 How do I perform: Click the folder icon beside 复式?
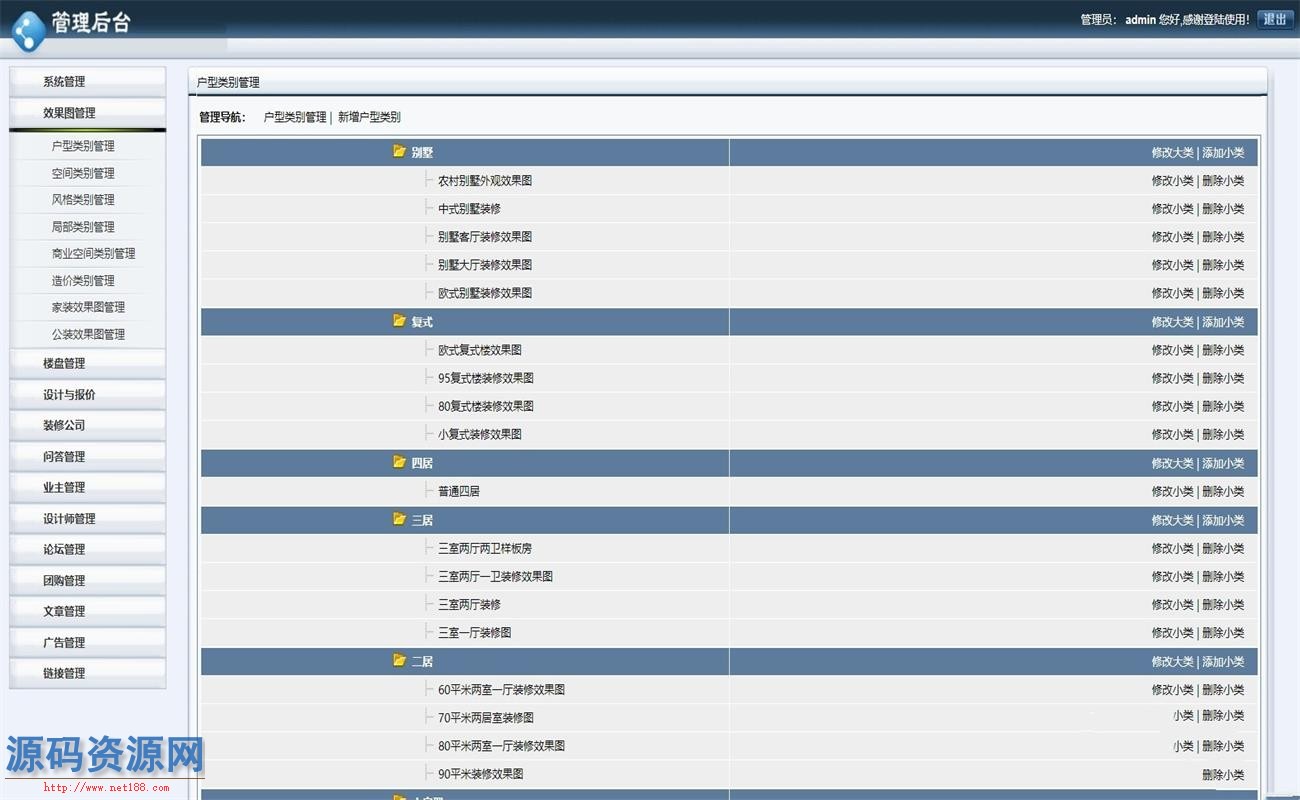[x=399, y=321]
